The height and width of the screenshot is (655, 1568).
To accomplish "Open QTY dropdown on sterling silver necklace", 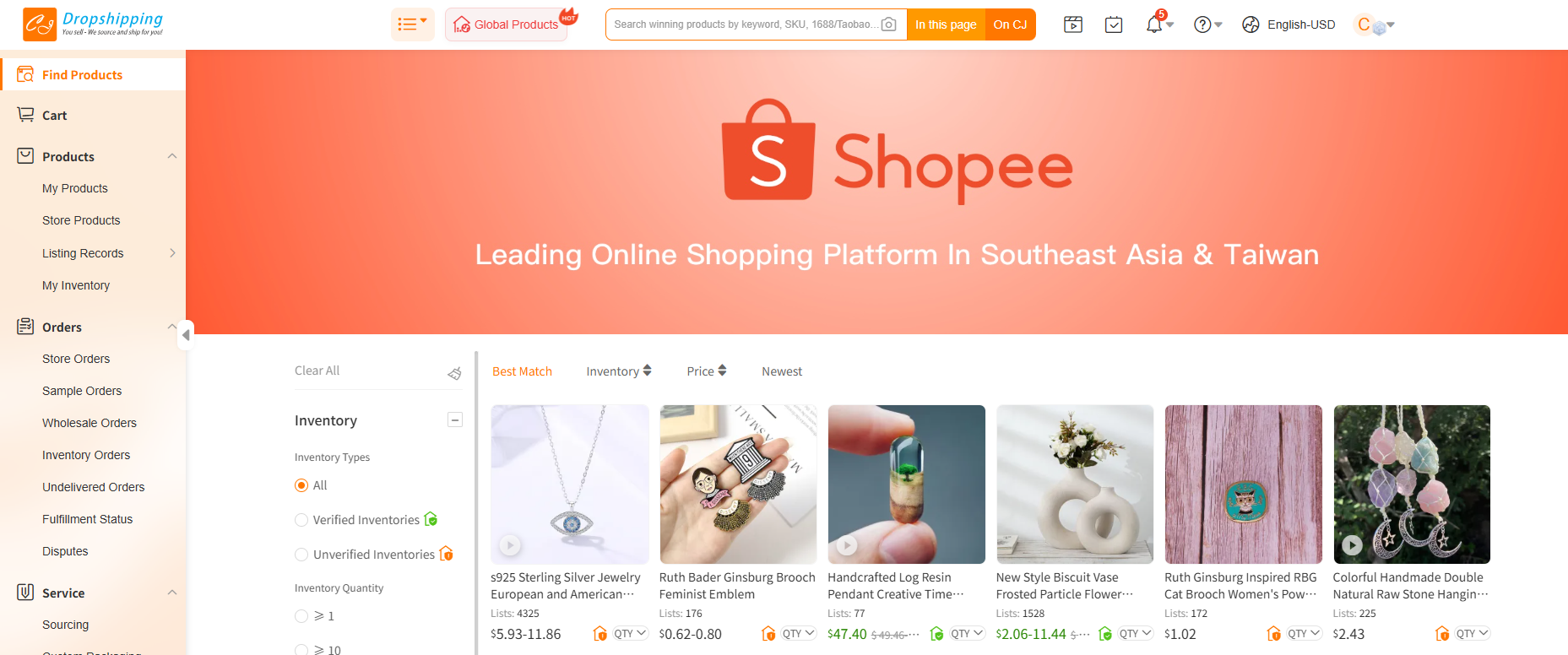I will (630, 633).
